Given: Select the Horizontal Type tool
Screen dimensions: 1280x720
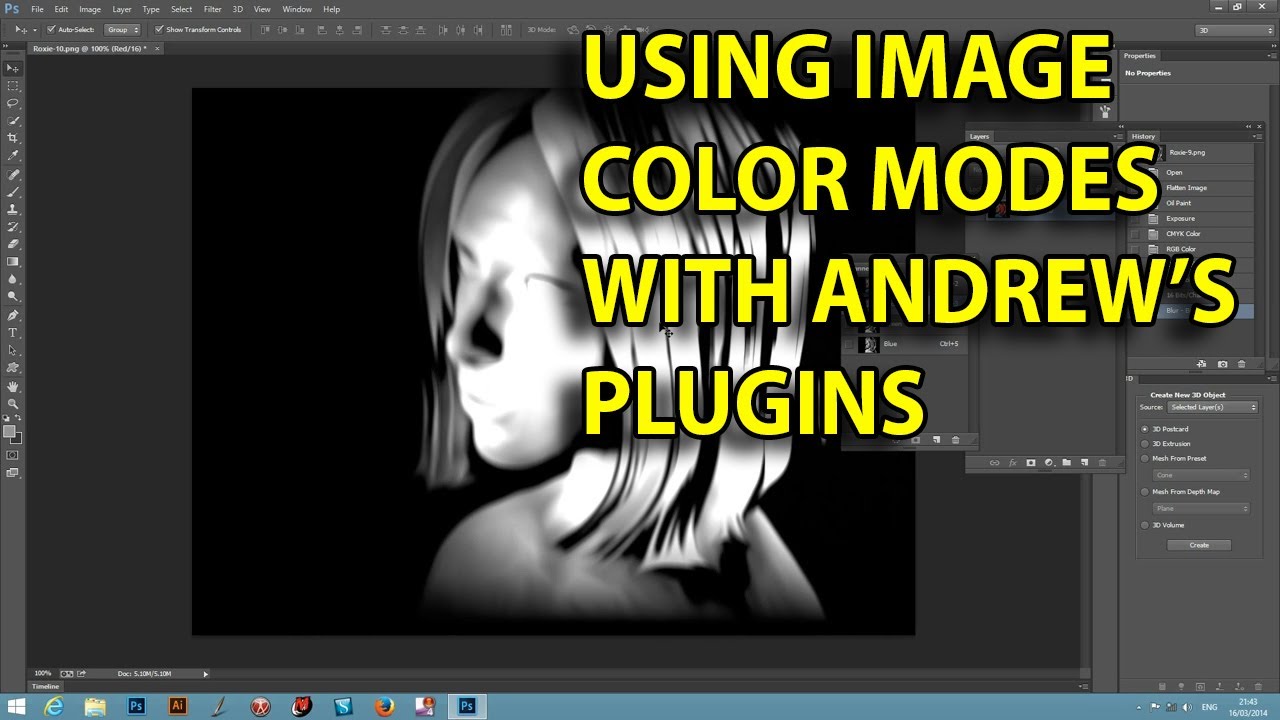Looking at the screenshot, I should click(x=13, y=332).
